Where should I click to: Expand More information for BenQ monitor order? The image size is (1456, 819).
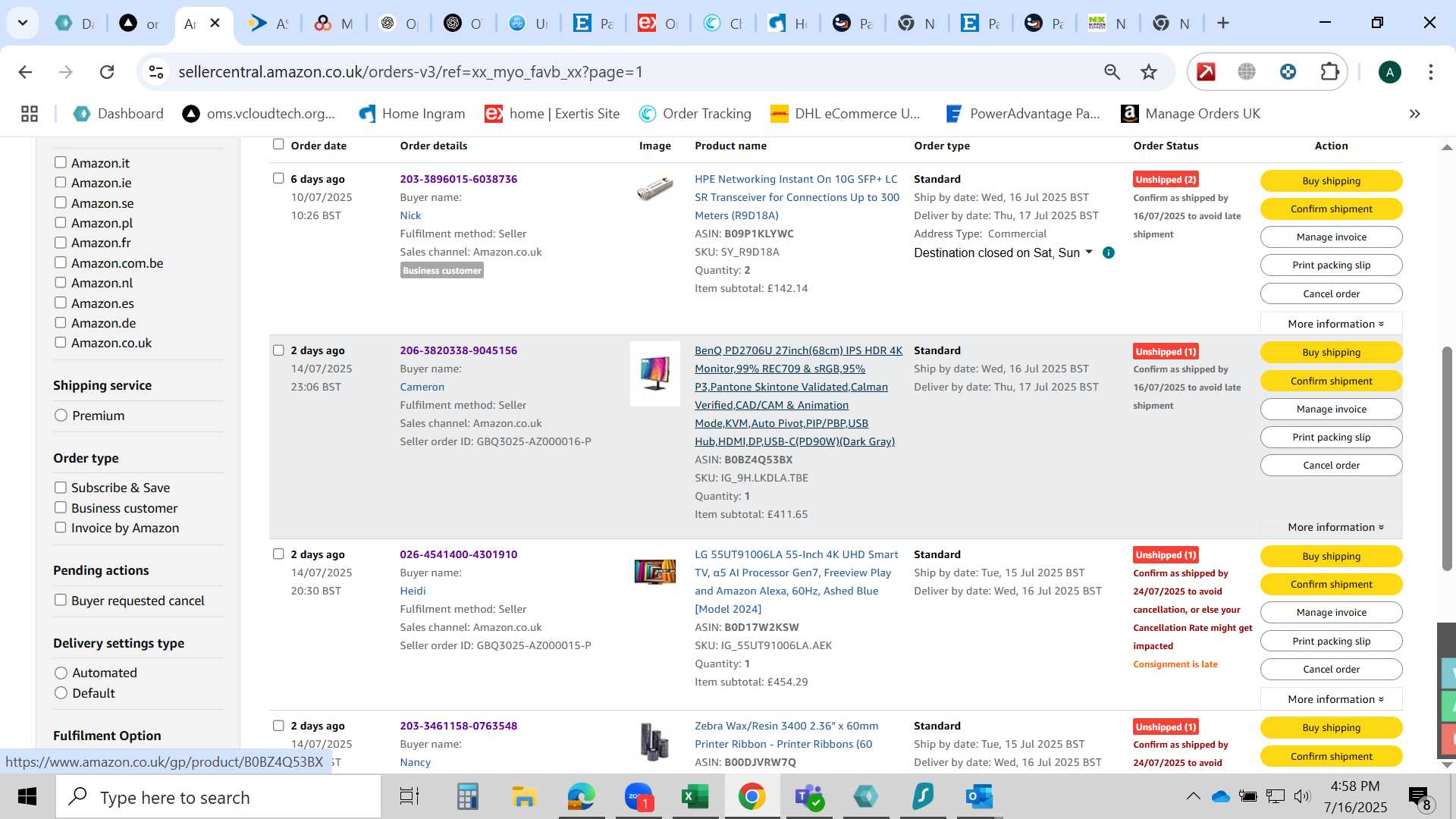[x=1332, y=527]
